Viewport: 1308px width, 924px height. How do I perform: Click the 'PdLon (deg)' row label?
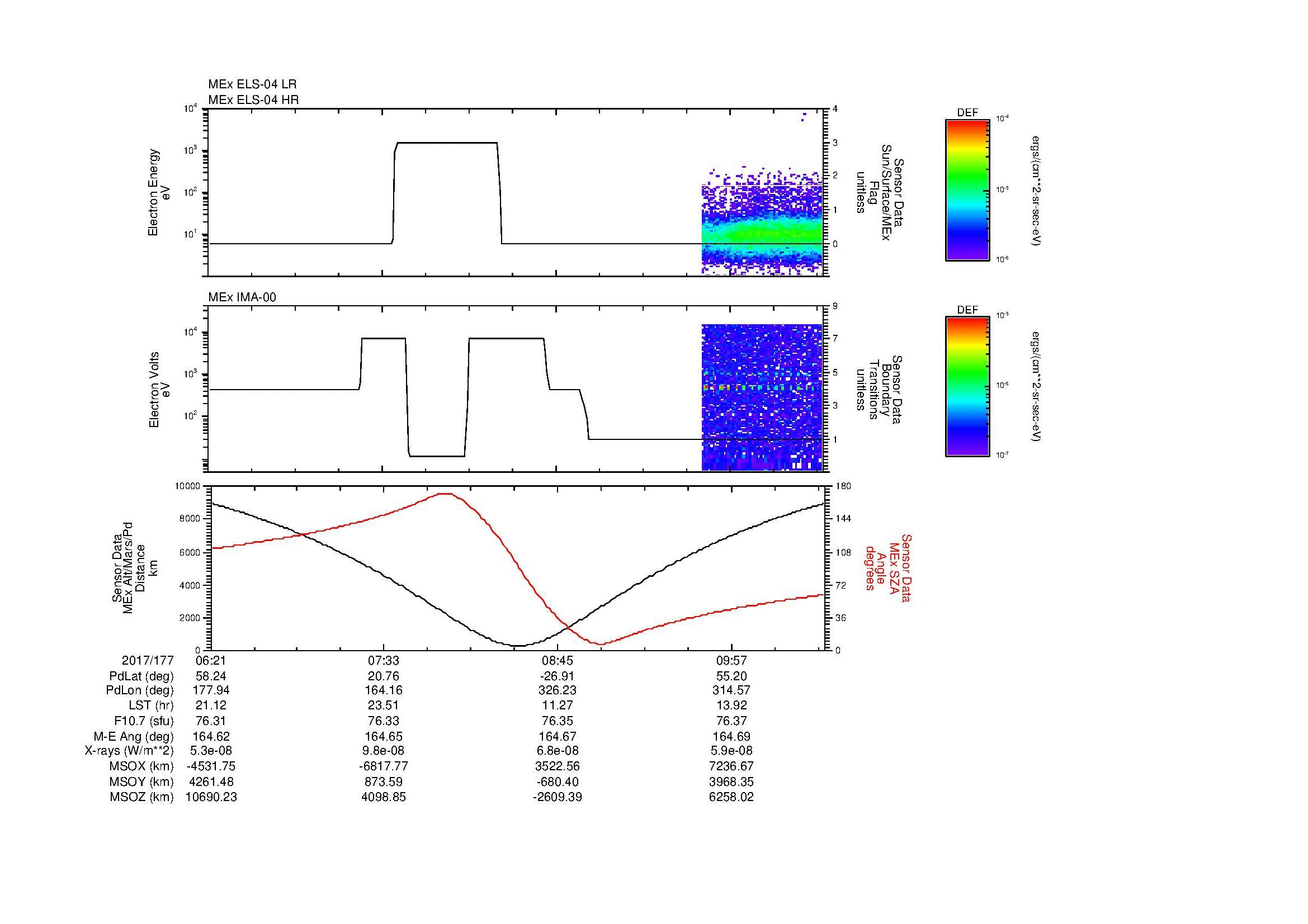(x=140, y=690)
